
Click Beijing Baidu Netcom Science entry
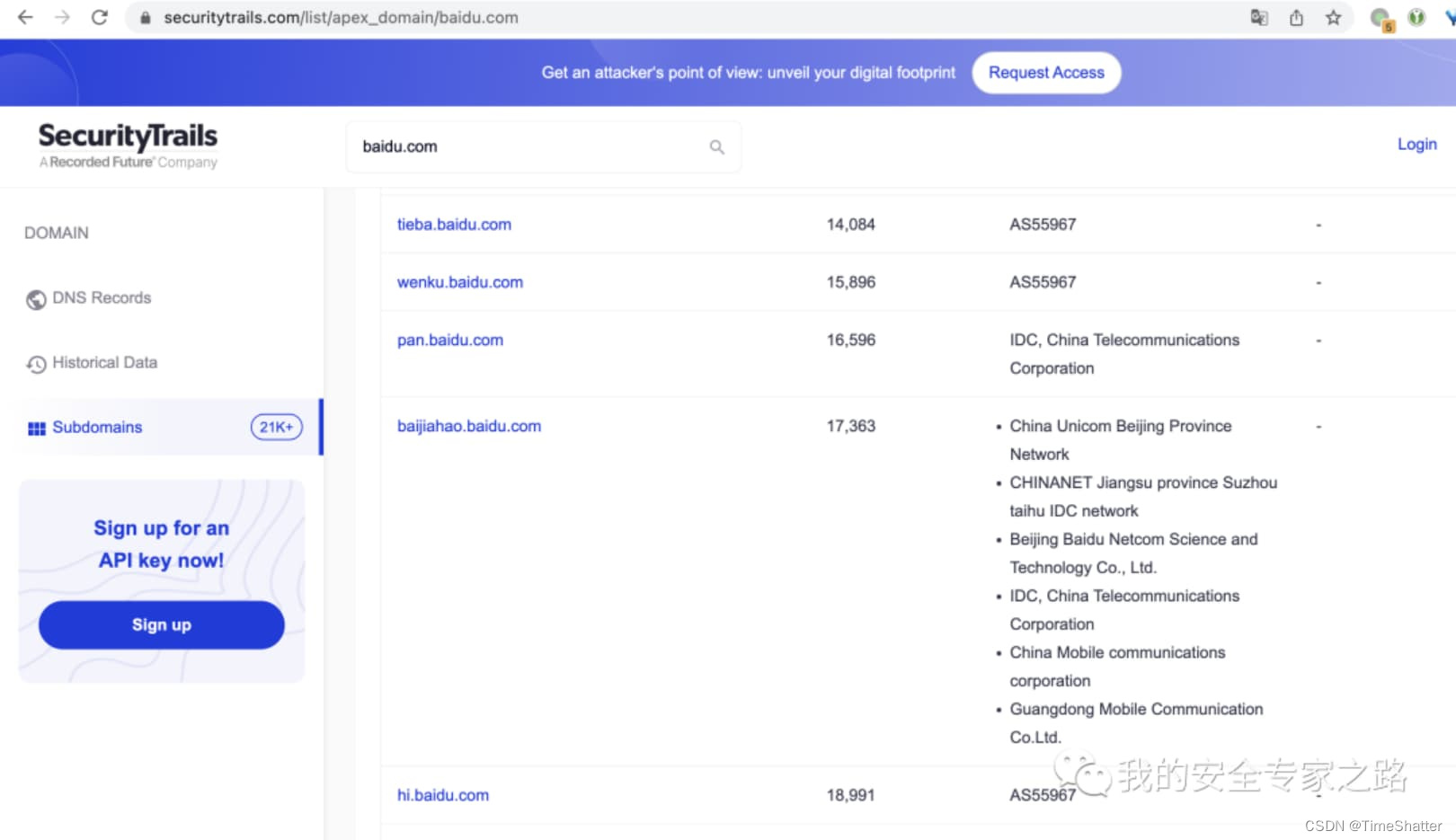coord(1133,553)
